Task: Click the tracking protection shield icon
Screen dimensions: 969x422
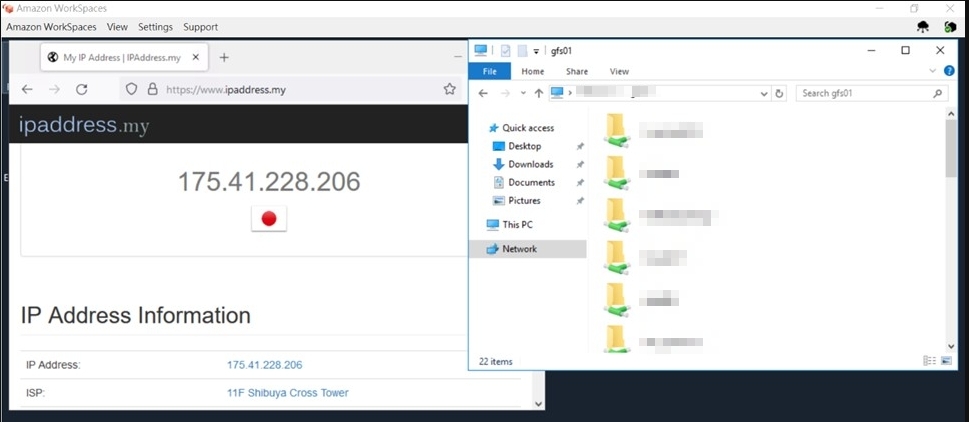Action: [x=130, y=89]
